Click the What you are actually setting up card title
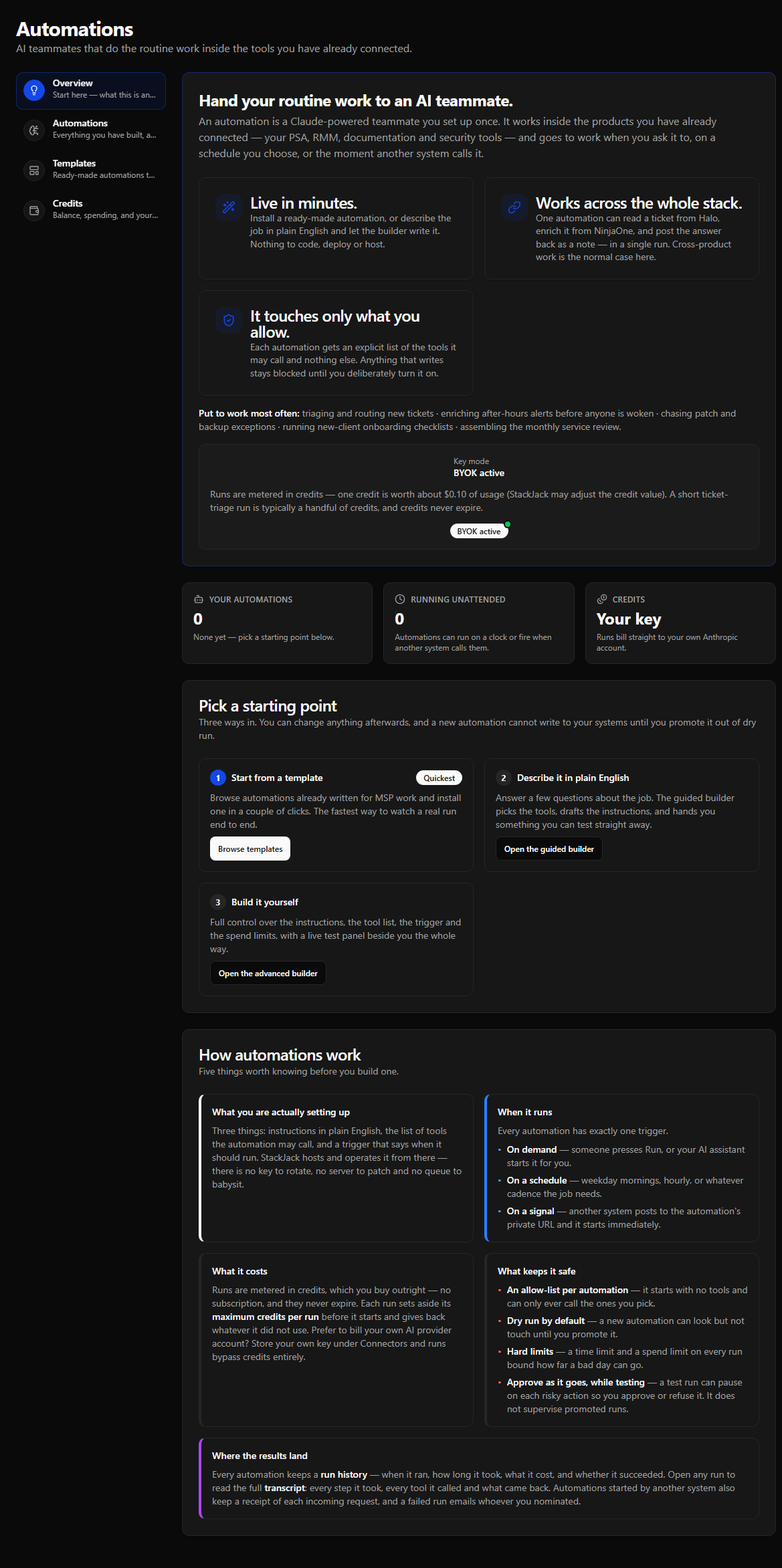The height and width of the screenshot is (1568, 782). click(x=281, y=1112)
